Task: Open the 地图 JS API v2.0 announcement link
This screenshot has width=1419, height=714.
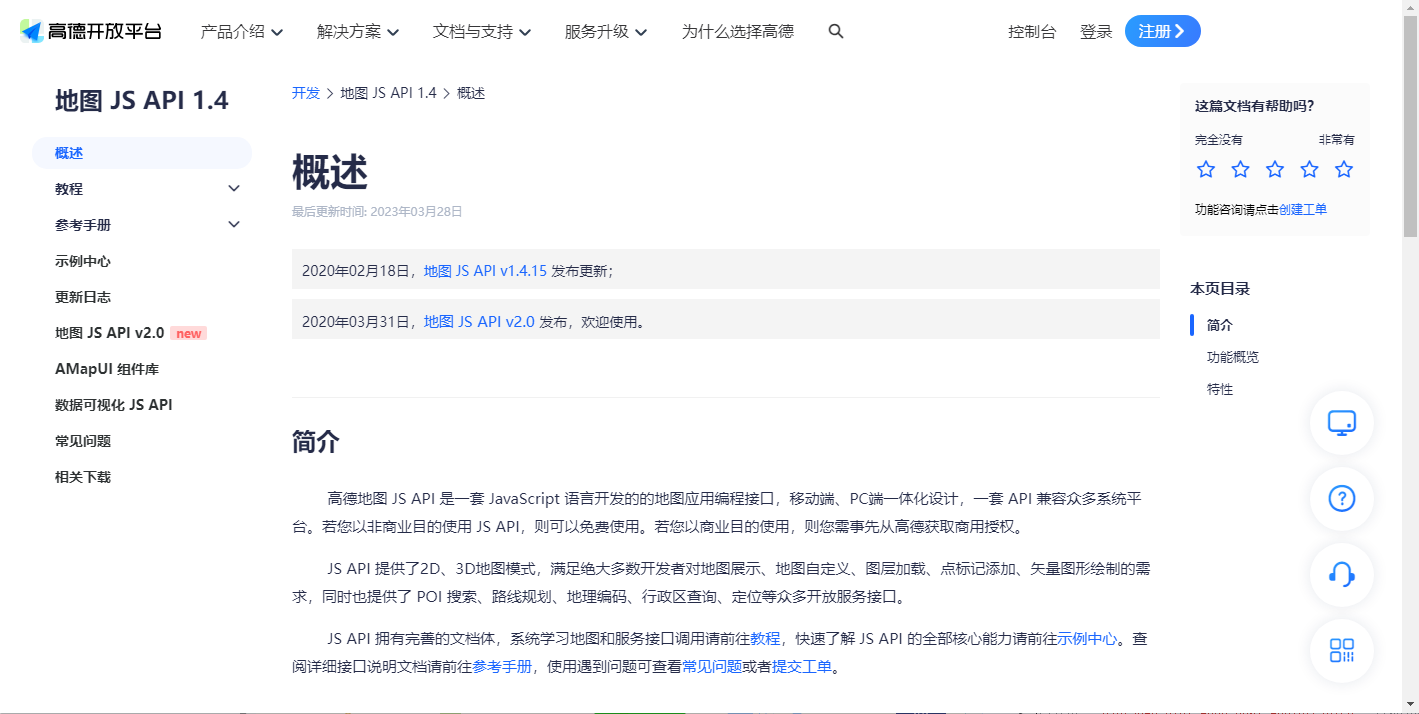Action: [479, 322]
